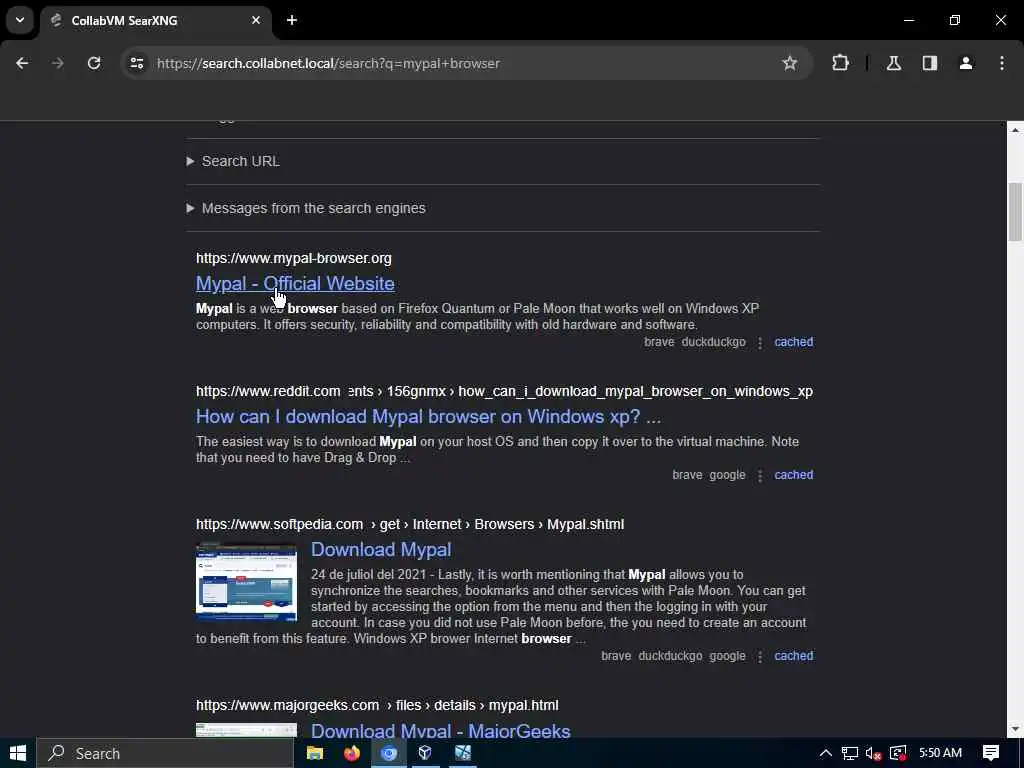
Task: Open the cube app icon in taskbar
Action: pyautogui.click(x=425, y=753)
